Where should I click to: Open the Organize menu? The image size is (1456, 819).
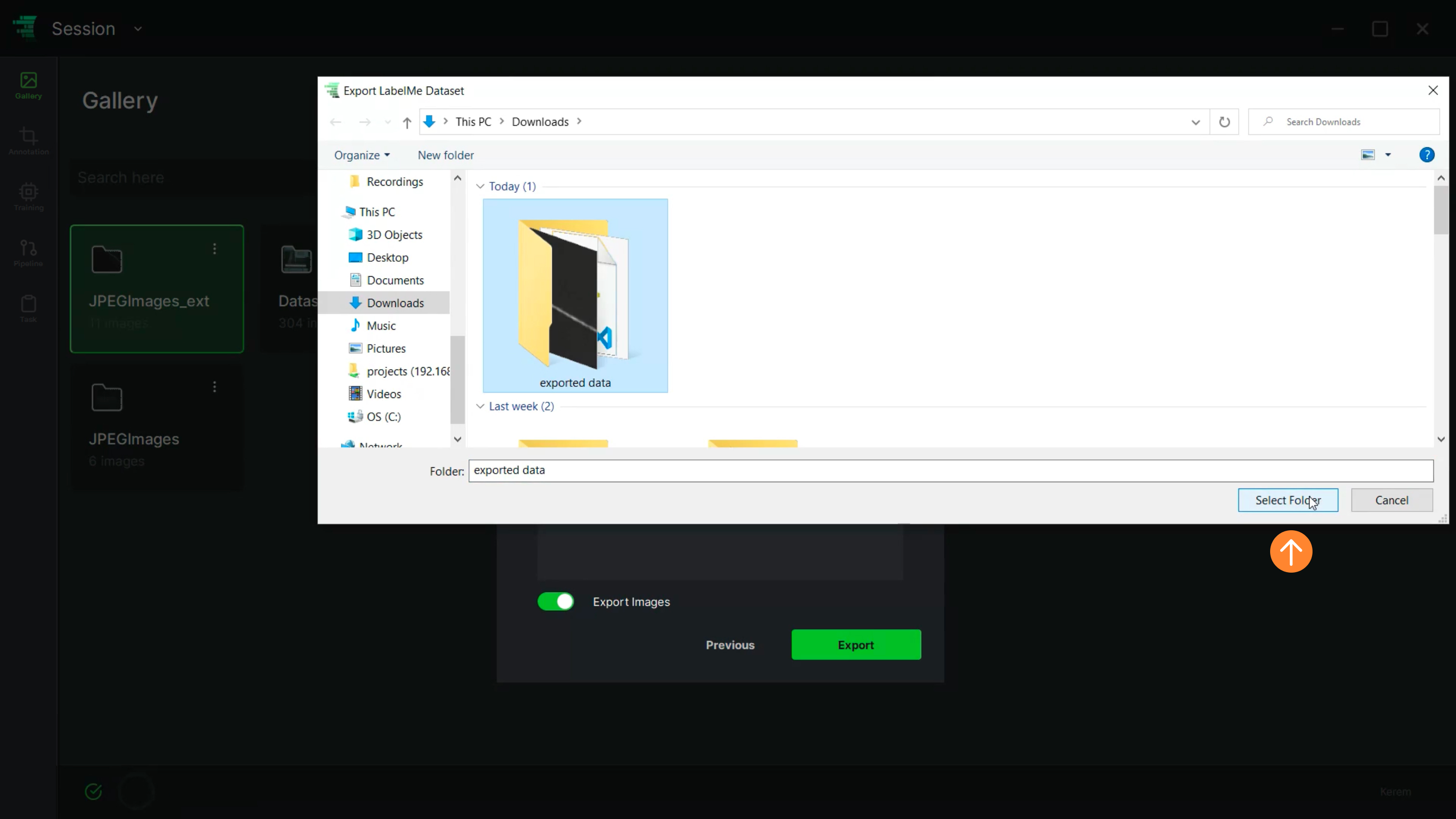pyautogui.click(x=362, y=155)
